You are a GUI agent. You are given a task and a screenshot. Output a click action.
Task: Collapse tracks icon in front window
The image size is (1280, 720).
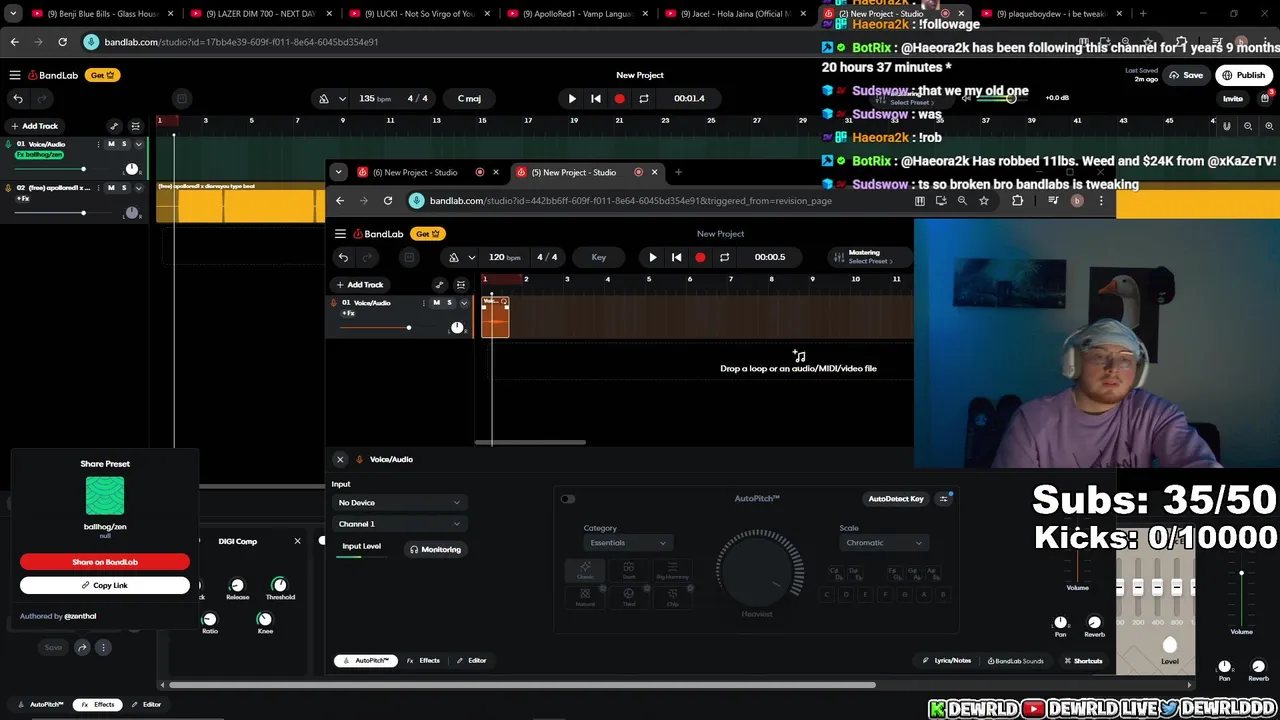tap(460, 285)
